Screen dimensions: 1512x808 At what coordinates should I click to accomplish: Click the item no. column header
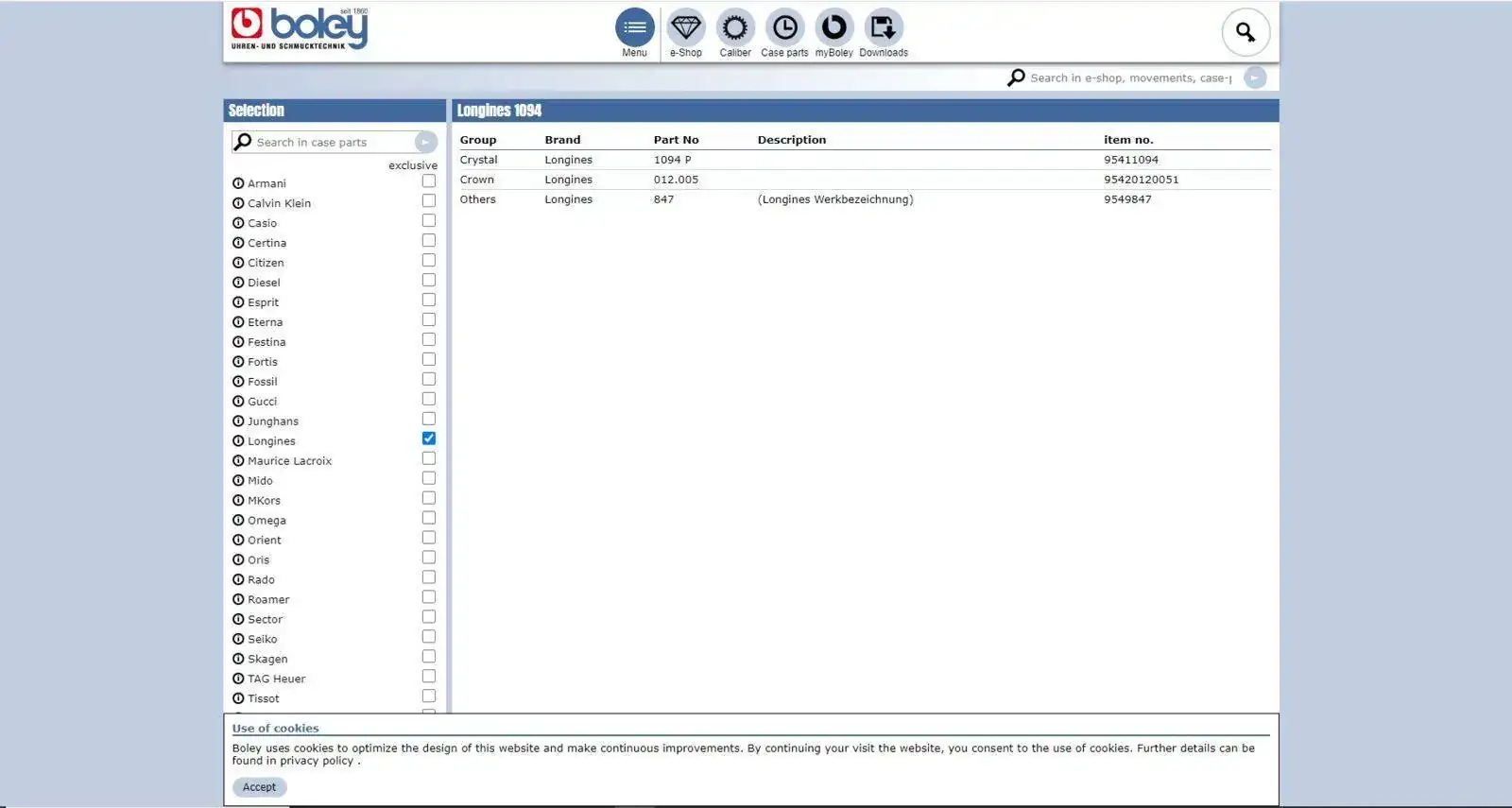click(x=1128, y=140)
